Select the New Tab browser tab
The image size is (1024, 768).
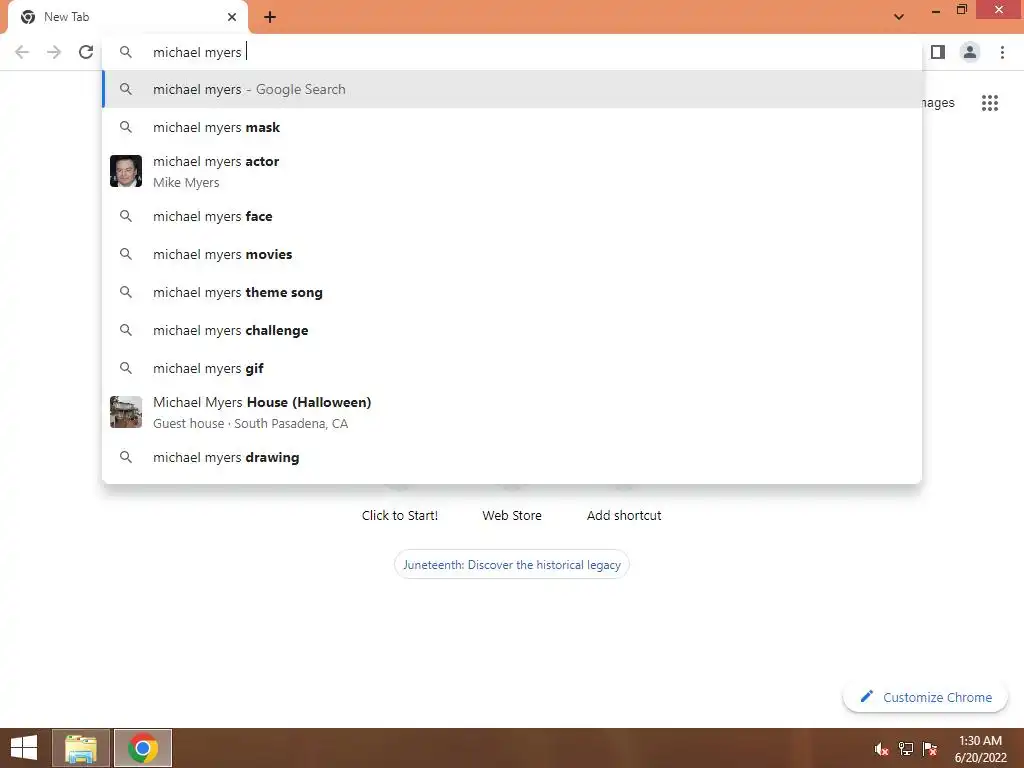128,17
